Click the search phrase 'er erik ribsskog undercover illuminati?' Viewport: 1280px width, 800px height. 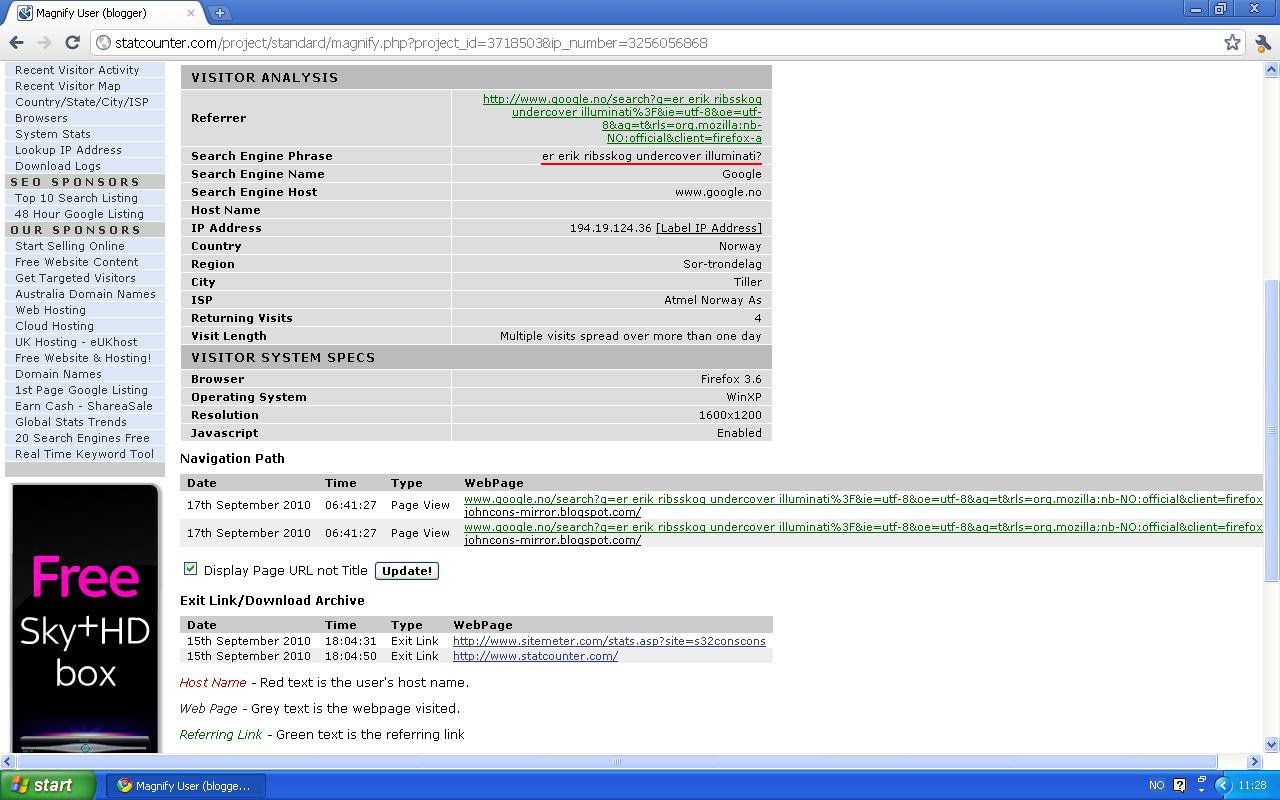pos(652,156)
